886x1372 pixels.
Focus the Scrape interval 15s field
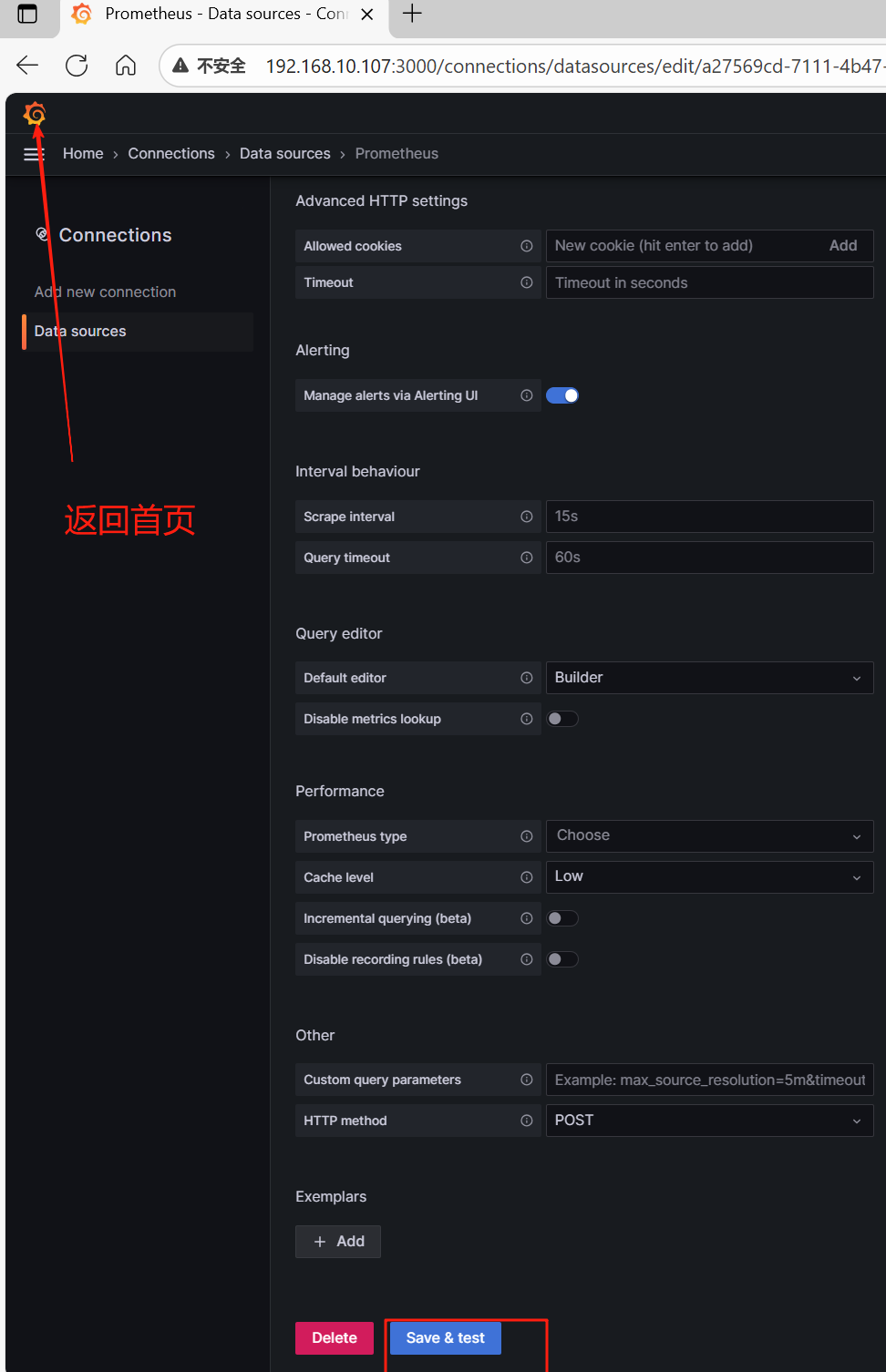(x=709, y=517)
